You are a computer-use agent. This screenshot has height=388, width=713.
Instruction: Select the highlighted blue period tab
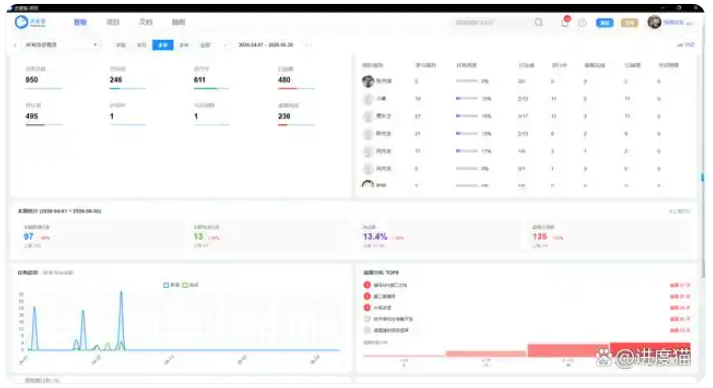pyautogui.click(x=163, y=45)
